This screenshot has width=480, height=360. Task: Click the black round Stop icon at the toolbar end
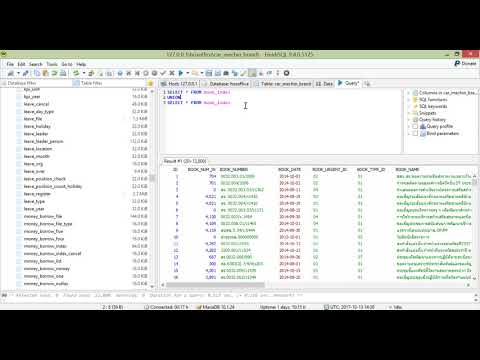pyautogui.click(x=286, y=73)
